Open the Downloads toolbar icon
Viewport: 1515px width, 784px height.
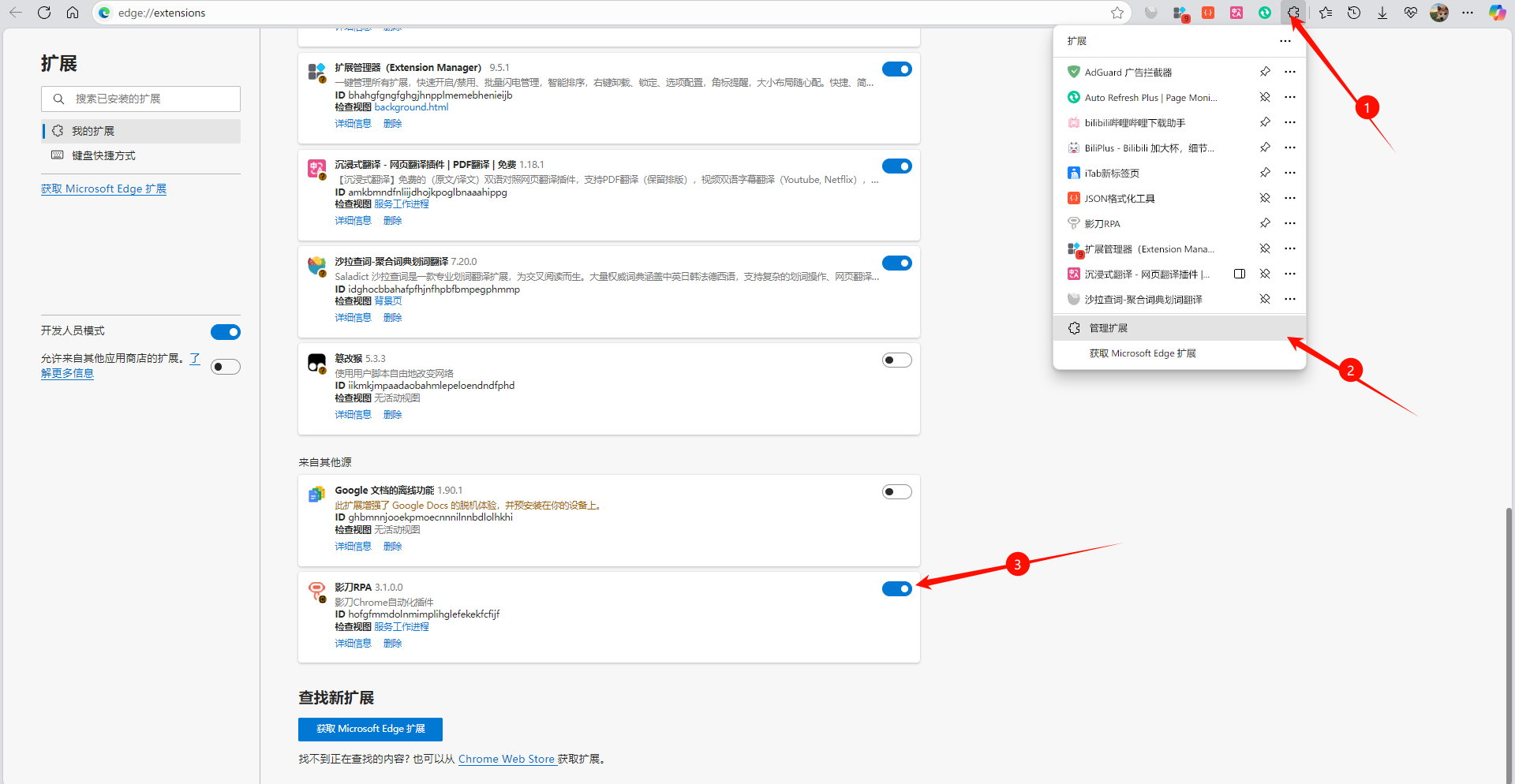[1382, 13]
